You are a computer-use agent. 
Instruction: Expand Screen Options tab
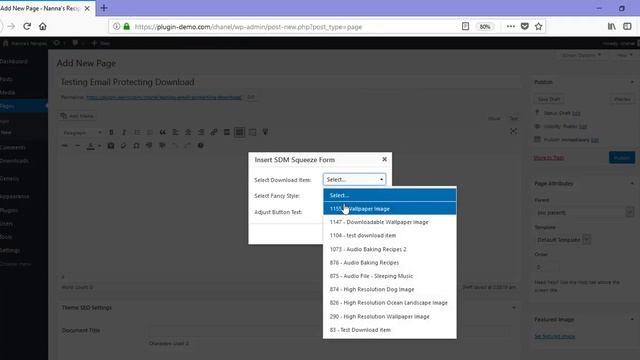(581, 55)
